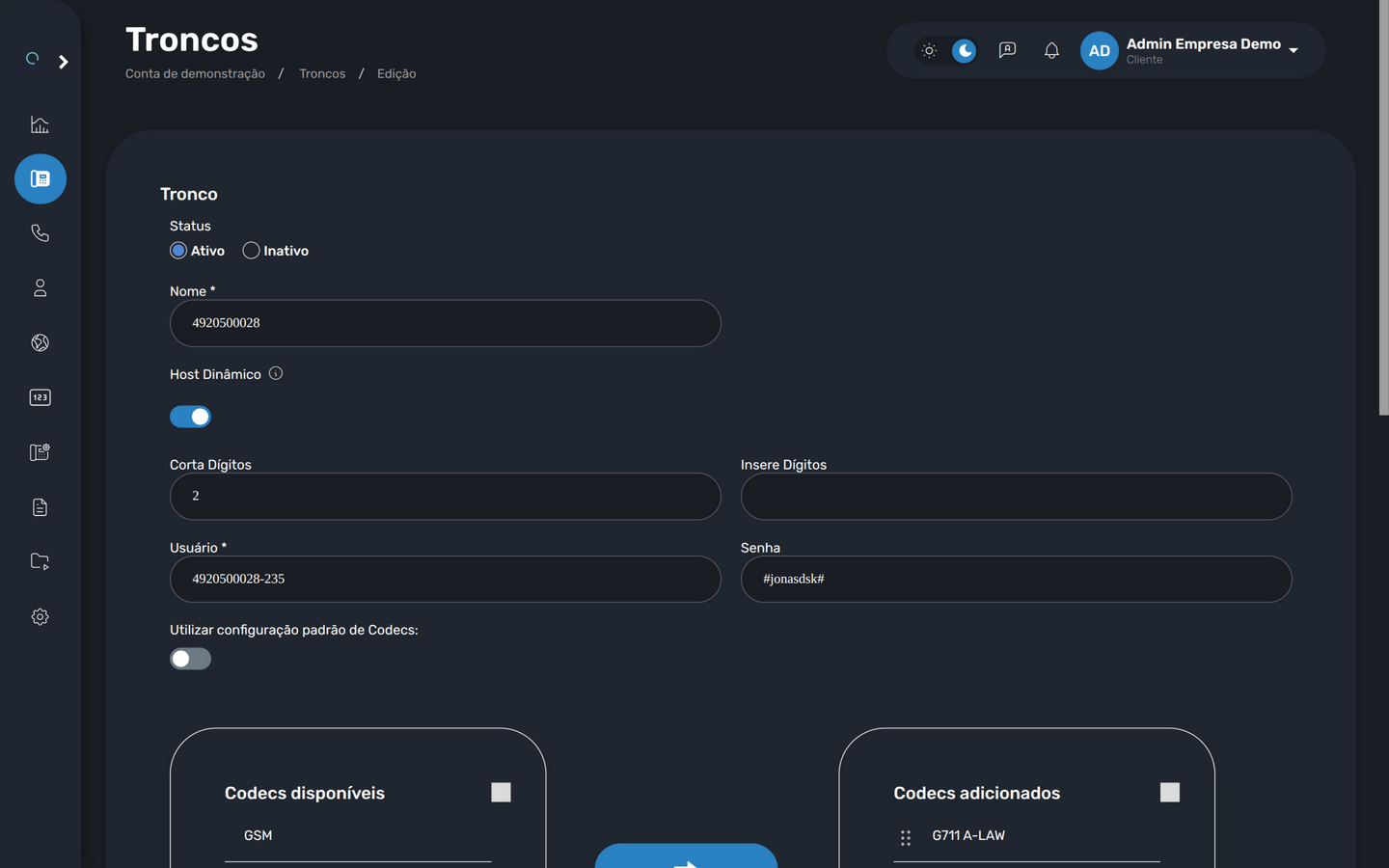Click the Corta Dígitos input field
Image resolution: width=1389 pixels, height=868 pixels.
[x=446, y=497]
